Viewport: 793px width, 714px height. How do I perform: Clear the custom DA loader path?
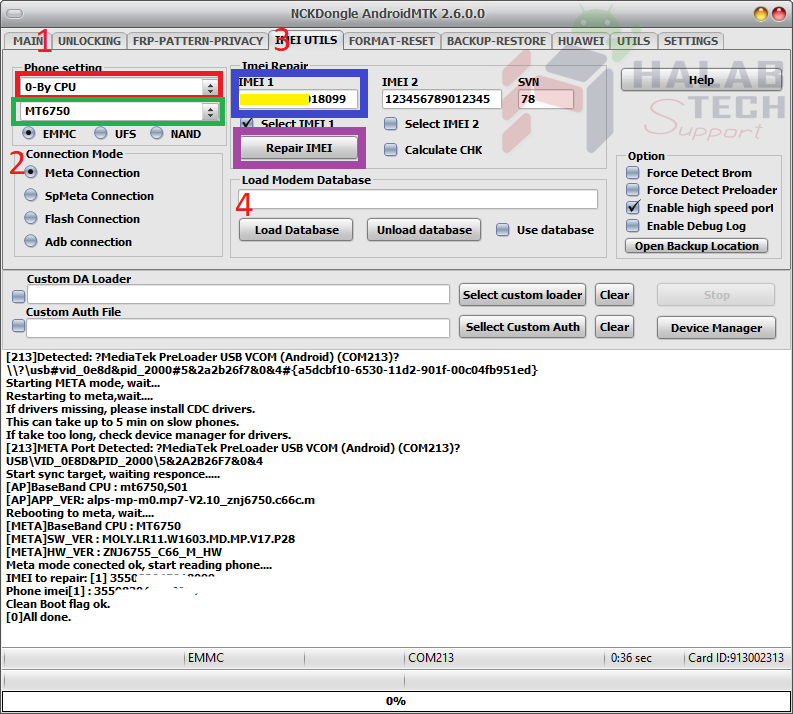pos(614,295)
